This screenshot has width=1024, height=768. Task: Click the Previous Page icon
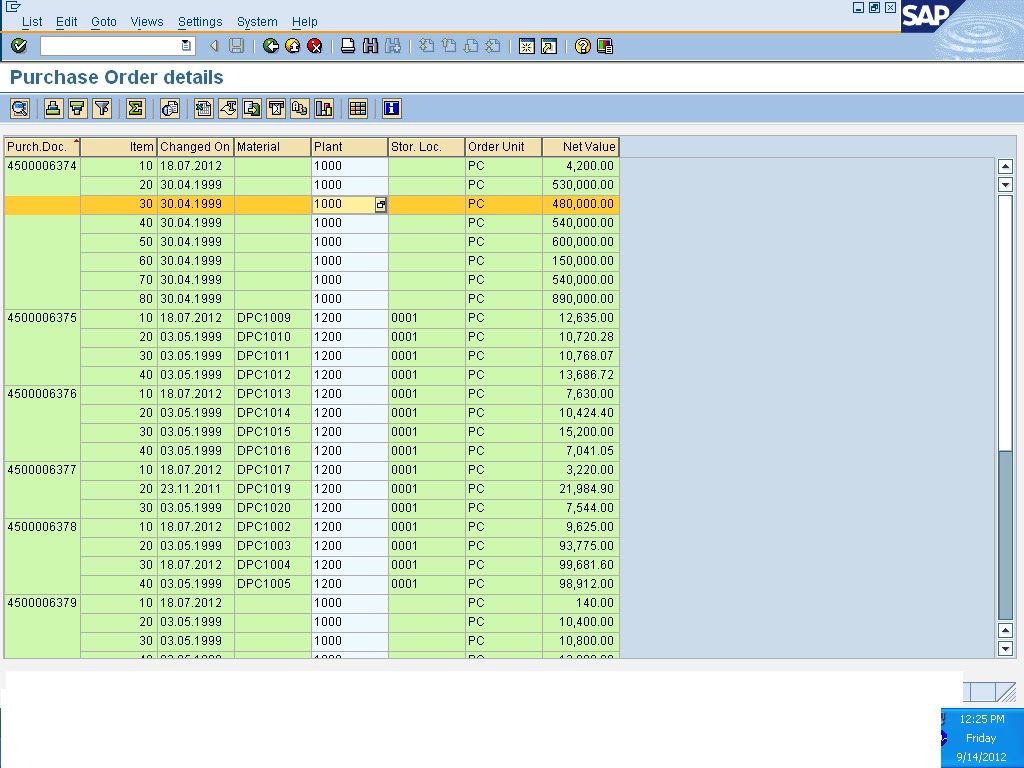pos(449,46)
